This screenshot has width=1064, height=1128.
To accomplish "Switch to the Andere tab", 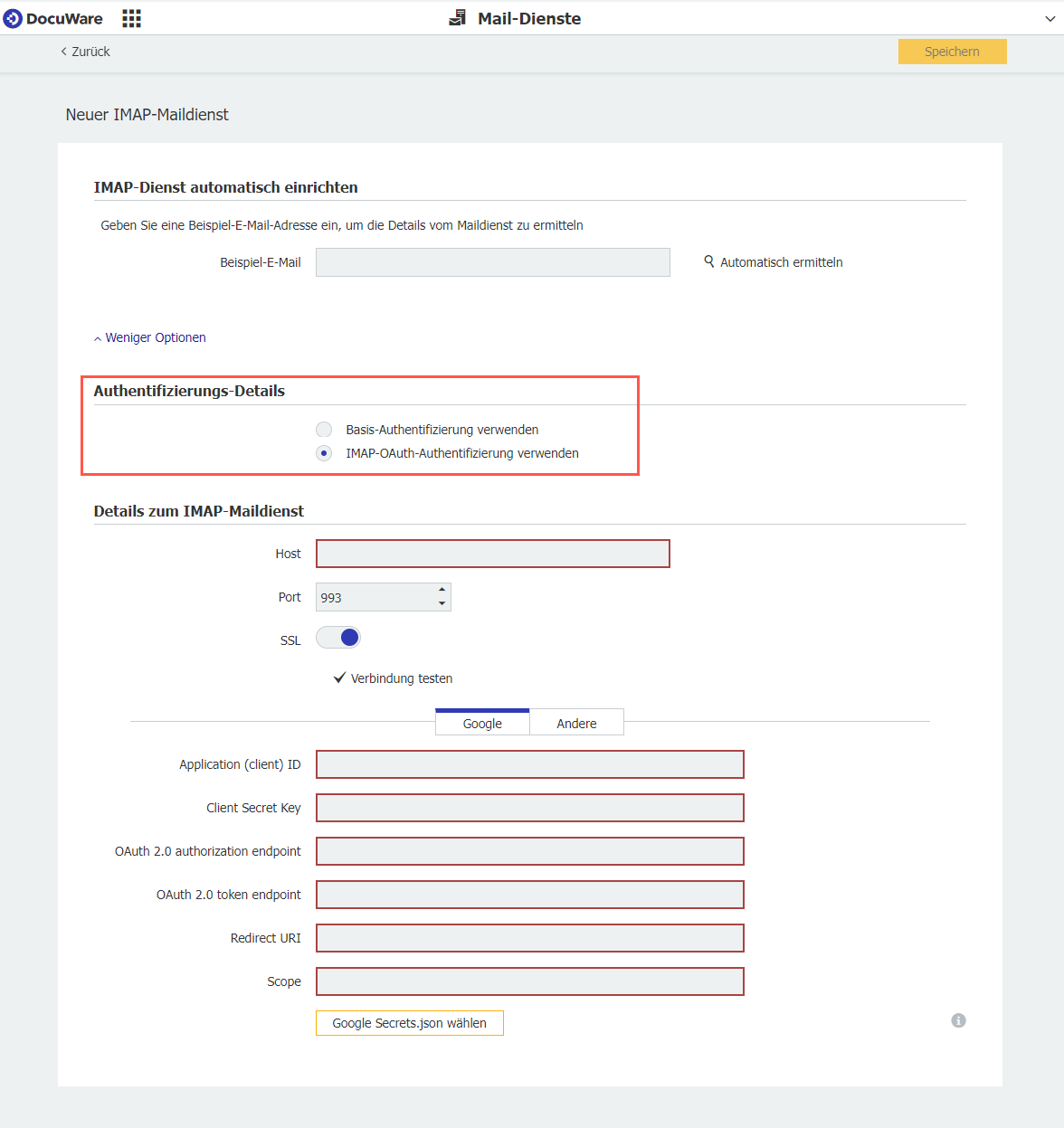I will tap(576, 723).
